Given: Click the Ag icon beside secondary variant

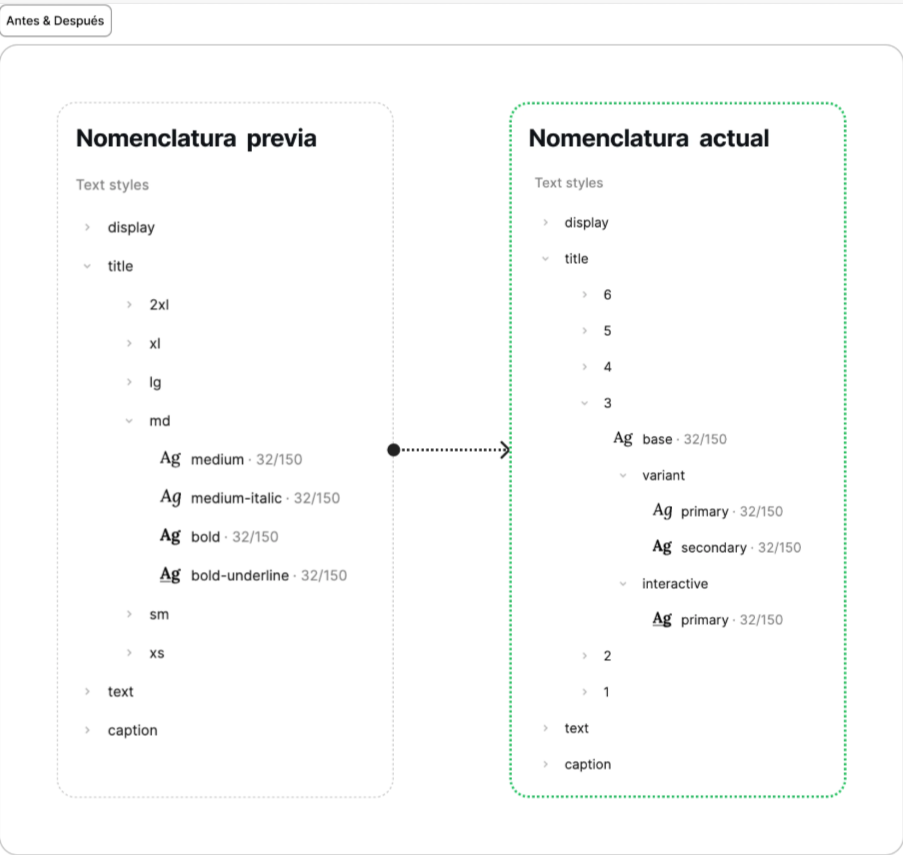Looking at the screenshot, I should coord(662,547).
